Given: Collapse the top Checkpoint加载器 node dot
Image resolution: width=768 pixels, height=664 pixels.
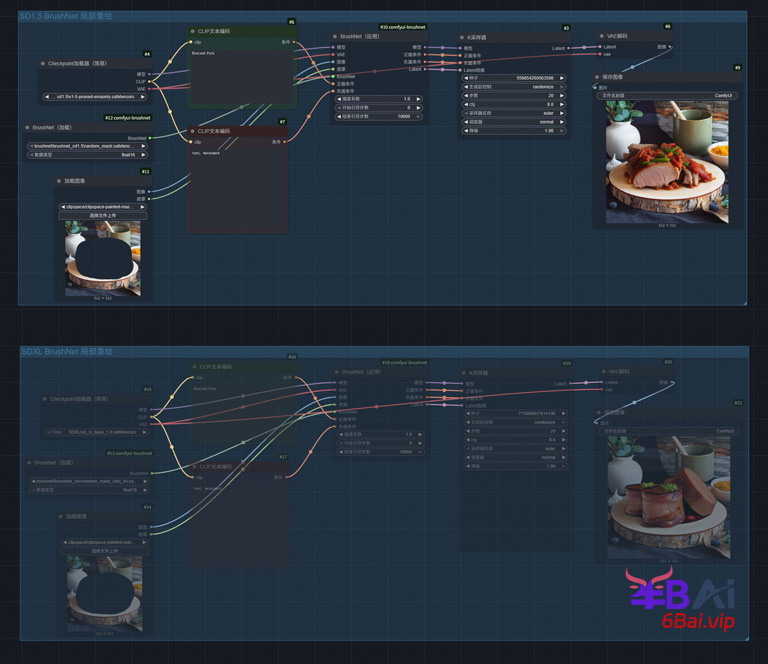Looking at the screenshot, I should click(x=43, y=63).
